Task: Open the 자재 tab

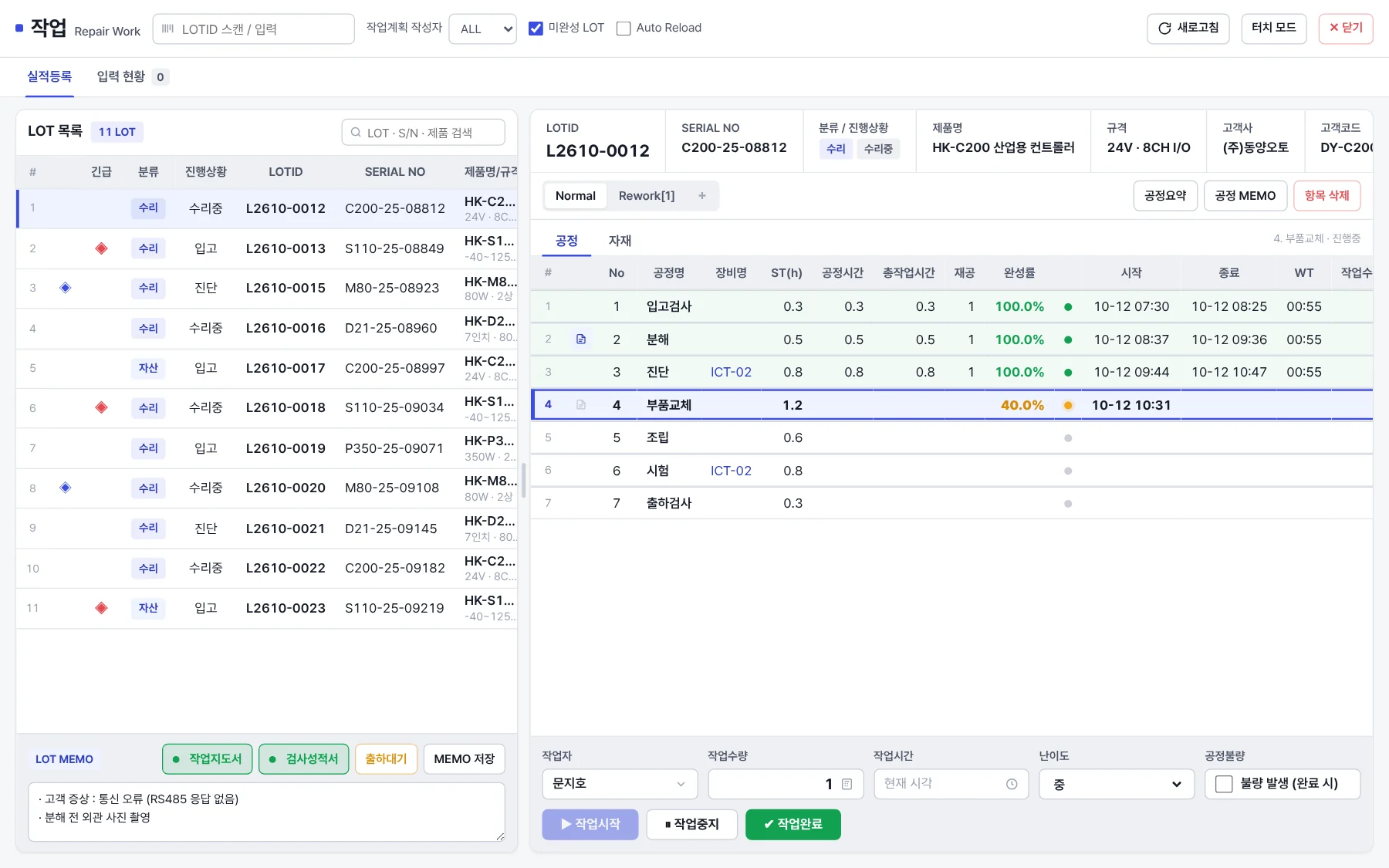Action: (x=620, y=241)
